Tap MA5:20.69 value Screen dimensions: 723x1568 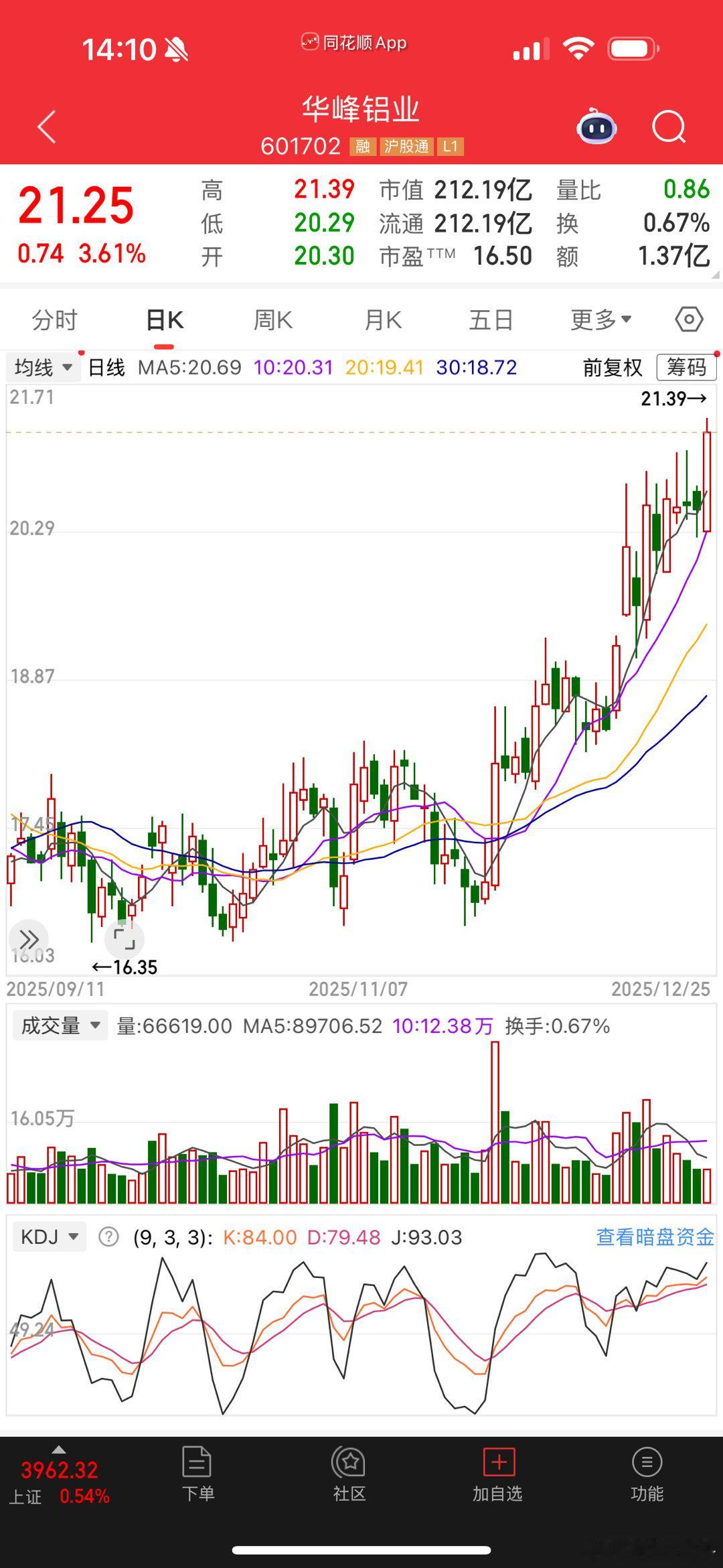pyautogui.click(x=189, y=368)
